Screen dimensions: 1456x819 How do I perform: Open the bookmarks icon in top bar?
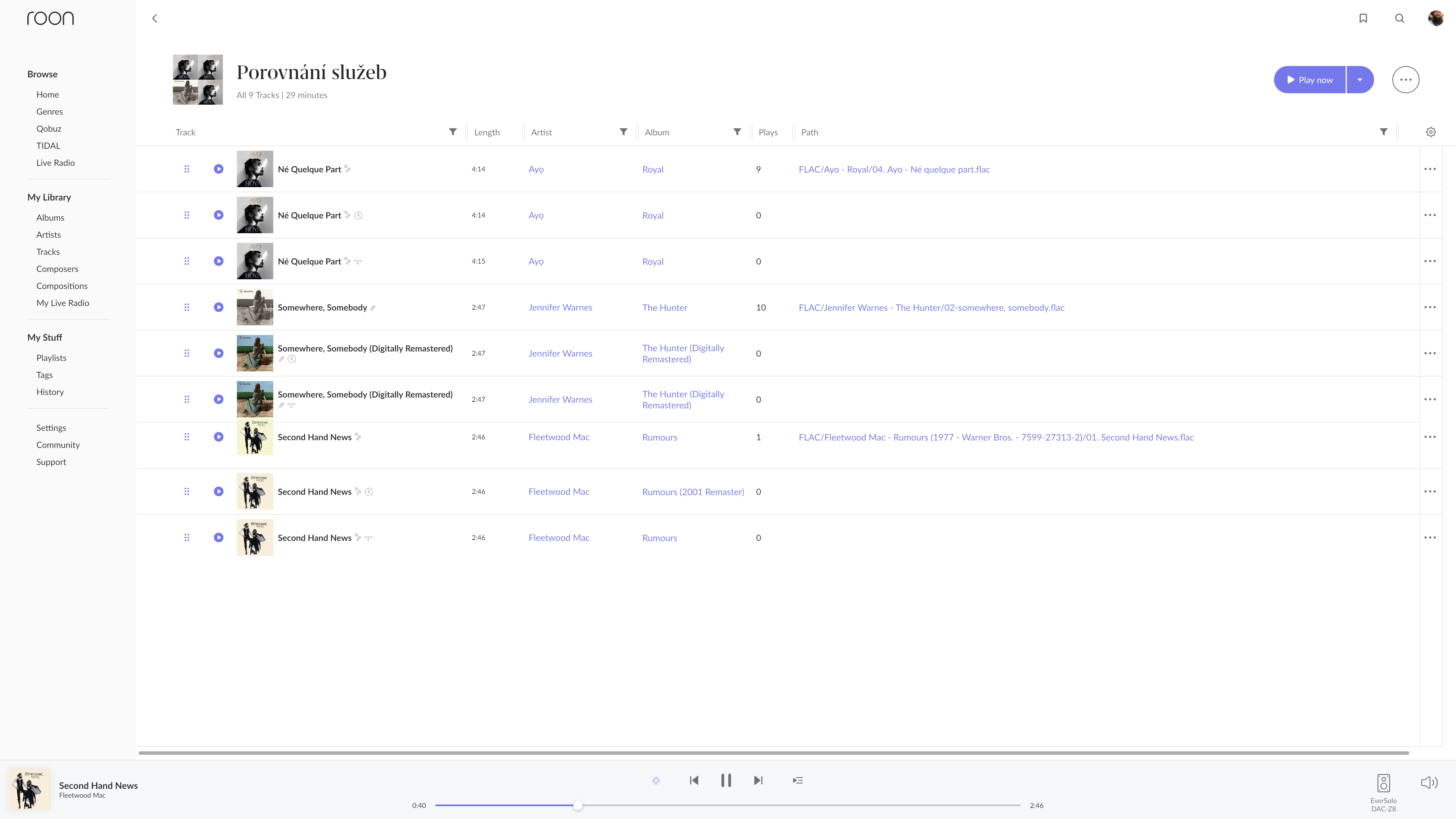point(1363,18)
